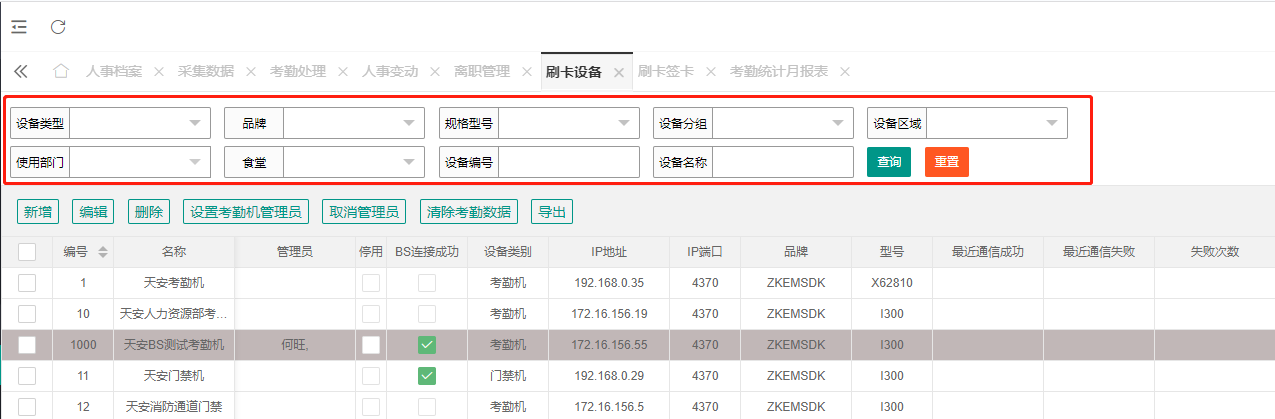Viewport: 1275px width, 419px height.
Task: Click the 设备编号 input field
Action: pyautogui.click(x=568, y=162)
